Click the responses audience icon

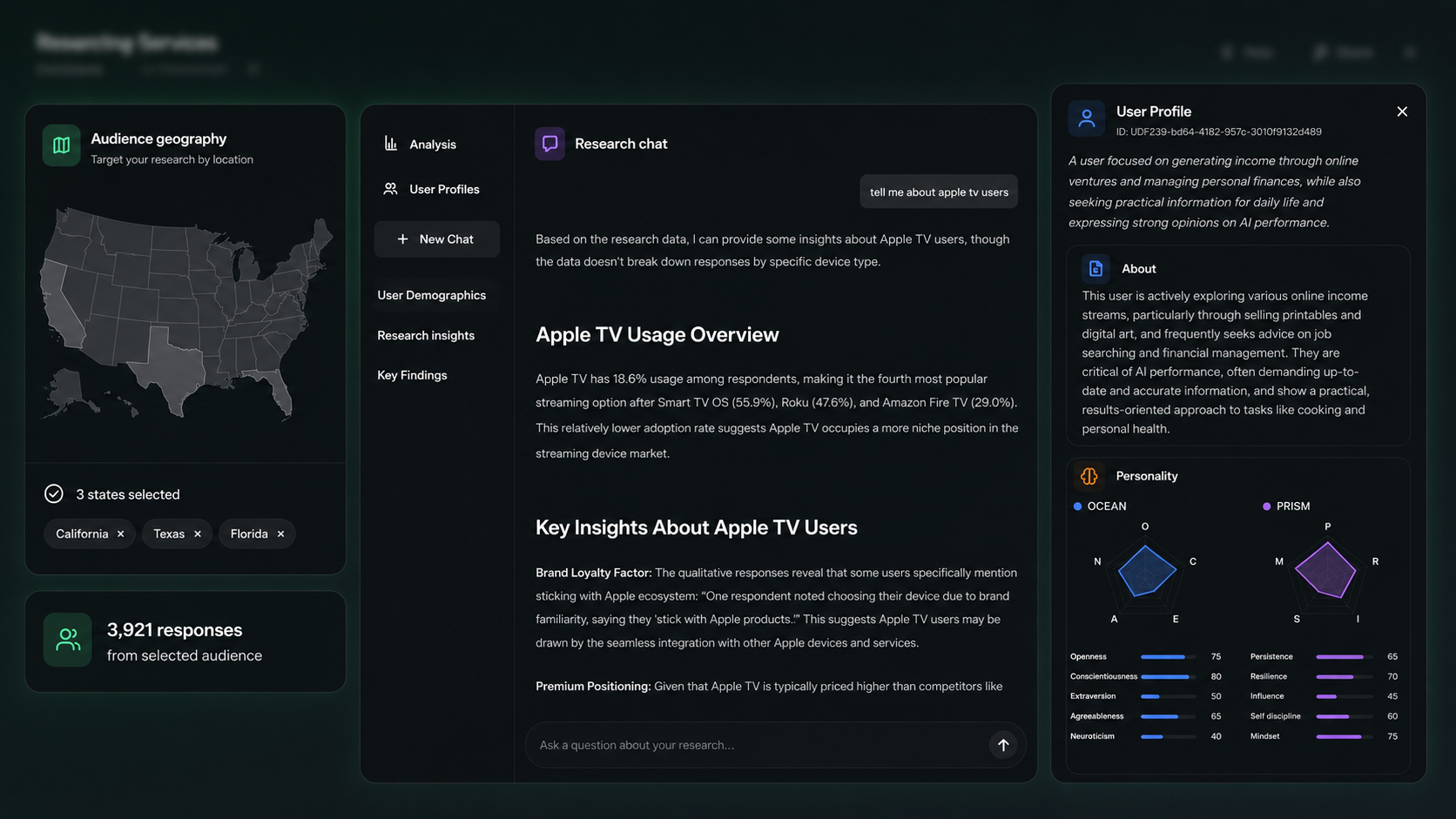68,640
